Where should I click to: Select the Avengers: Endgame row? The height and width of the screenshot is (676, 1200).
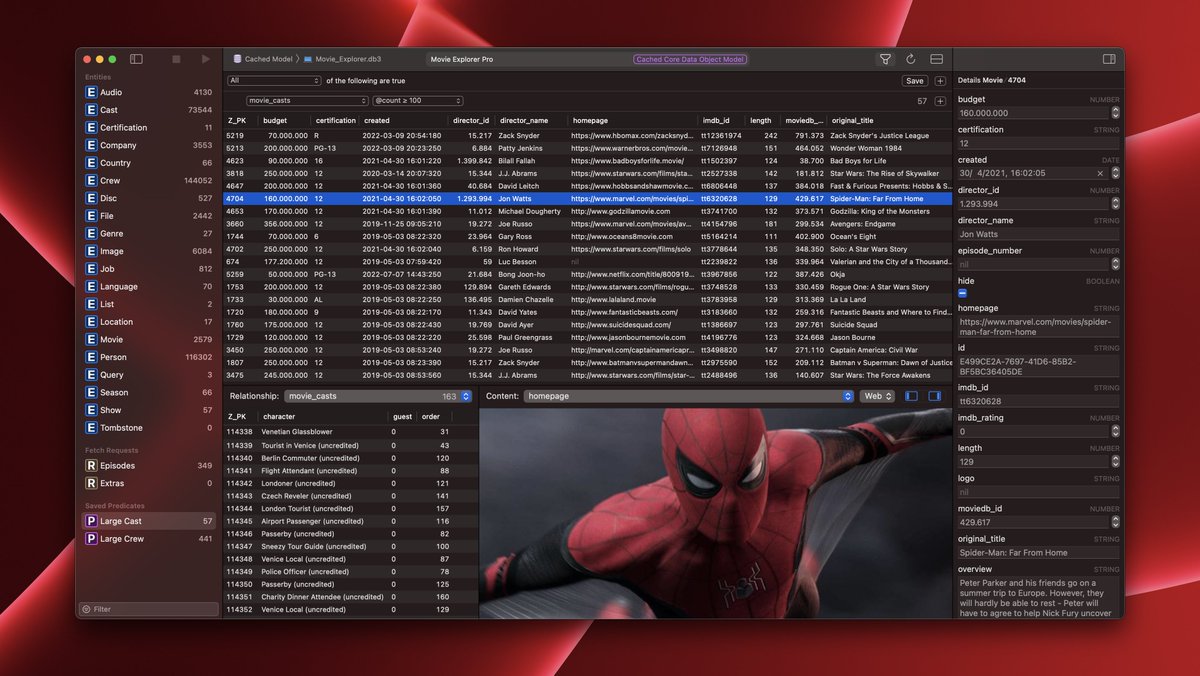588,224
